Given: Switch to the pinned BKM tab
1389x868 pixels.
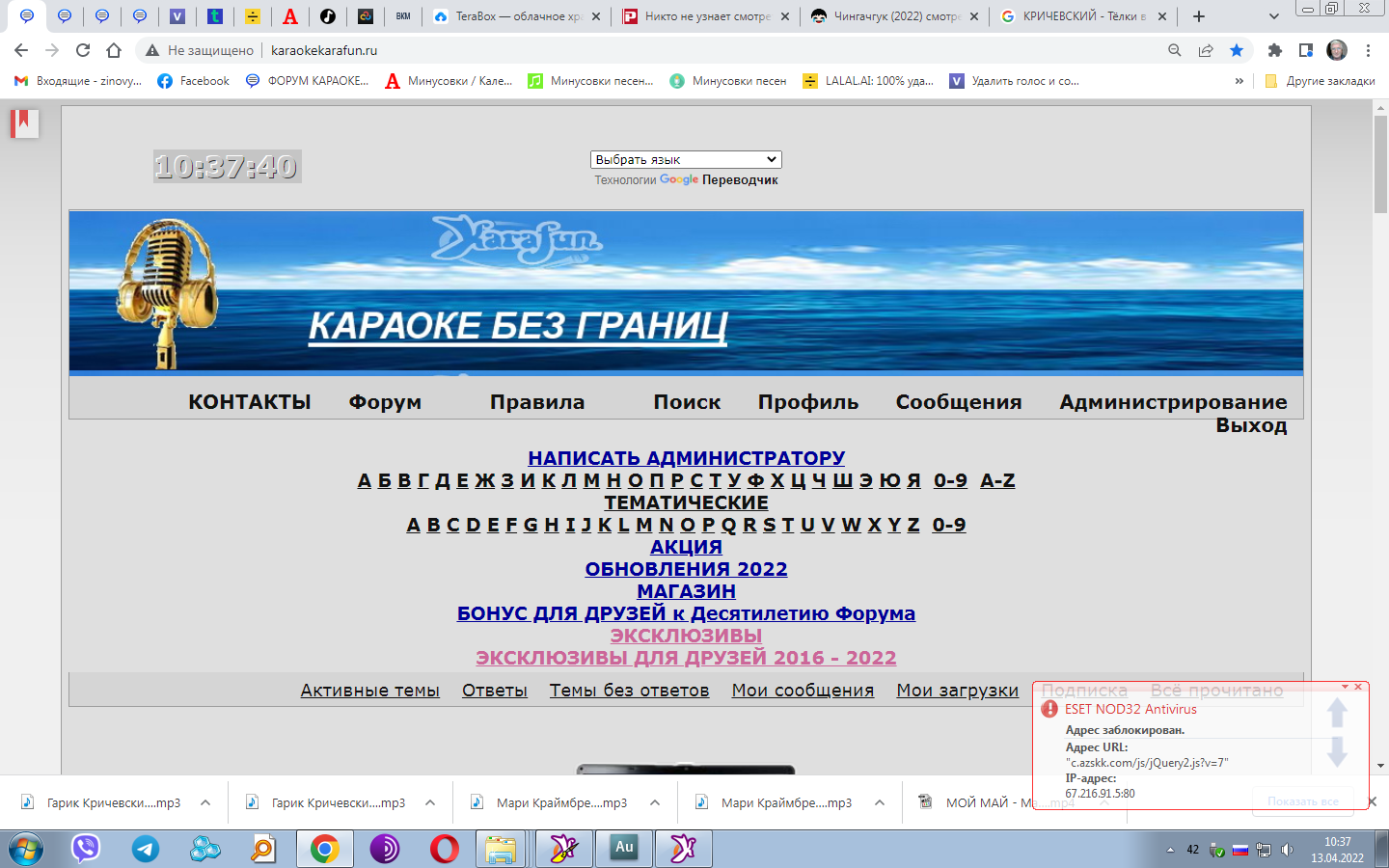Looking at the screenshot, I should click(x=403, y=16).
